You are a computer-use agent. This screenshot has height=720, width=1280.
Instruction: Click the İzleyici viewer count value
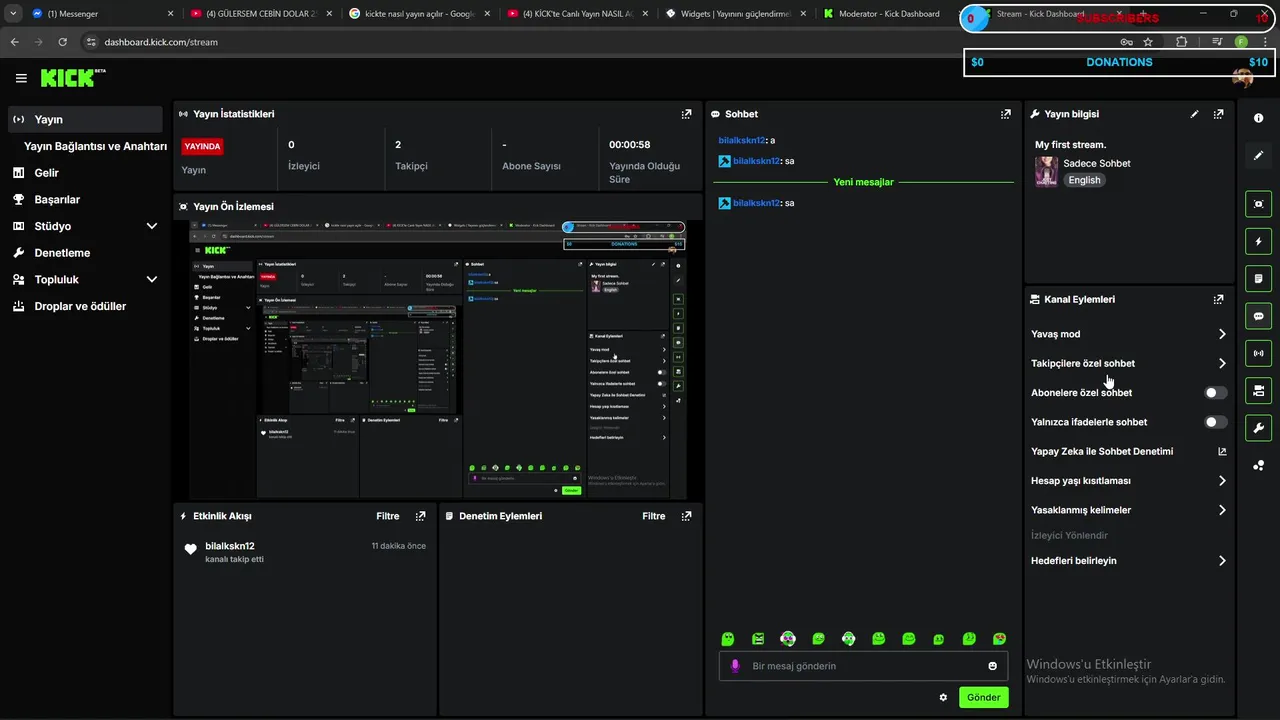click(x=291, y=145)
